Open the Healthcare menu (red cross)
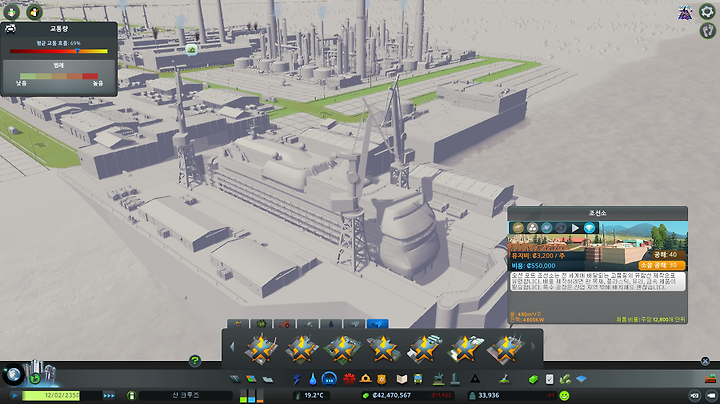720x404 pixels. click(x=349, y=379)
